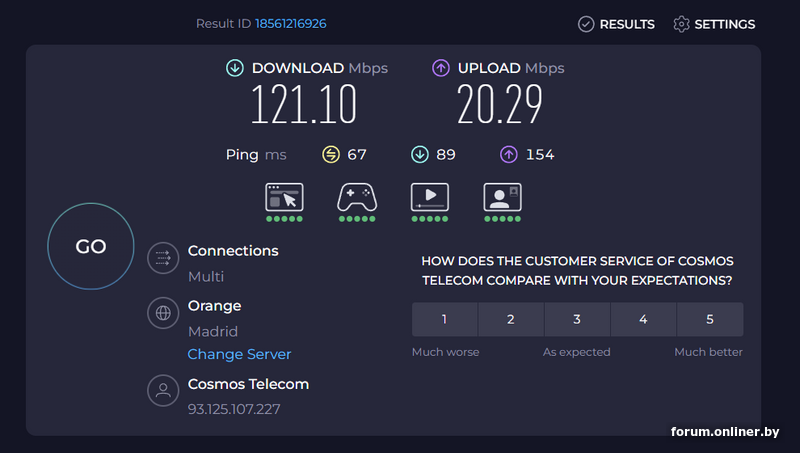
Task: Select rating 2 in the survey
Action: click(x=511, y=320)
